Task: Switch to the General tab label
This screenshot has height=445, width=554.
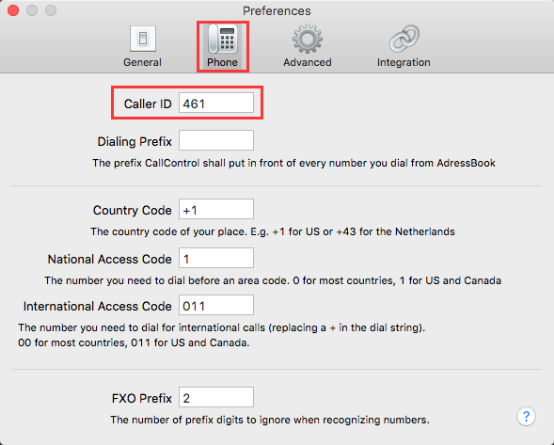Action: [142, 62]
